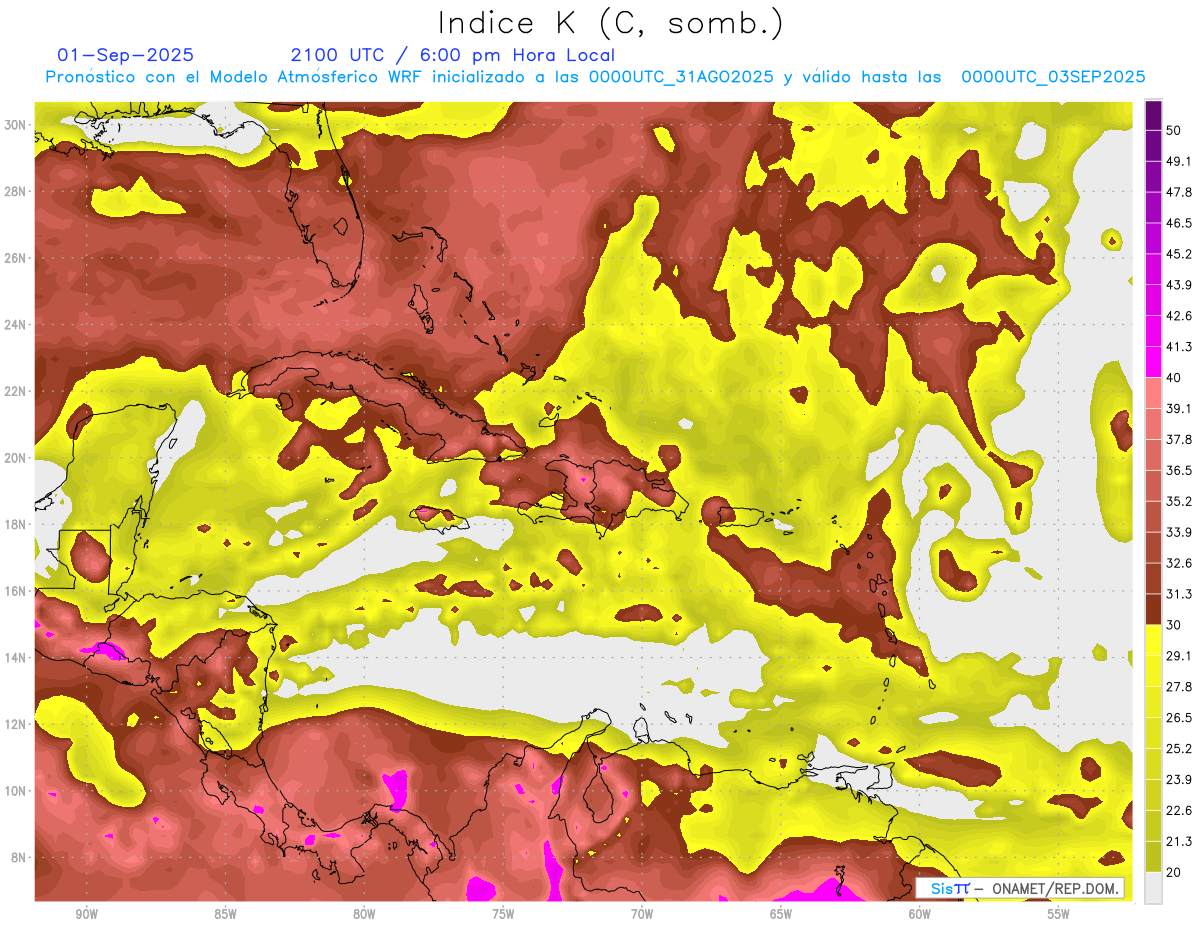
Task: Click the dark purple top segment of the colorbar
Action: pyautogui.click(x=1153, y=115)
